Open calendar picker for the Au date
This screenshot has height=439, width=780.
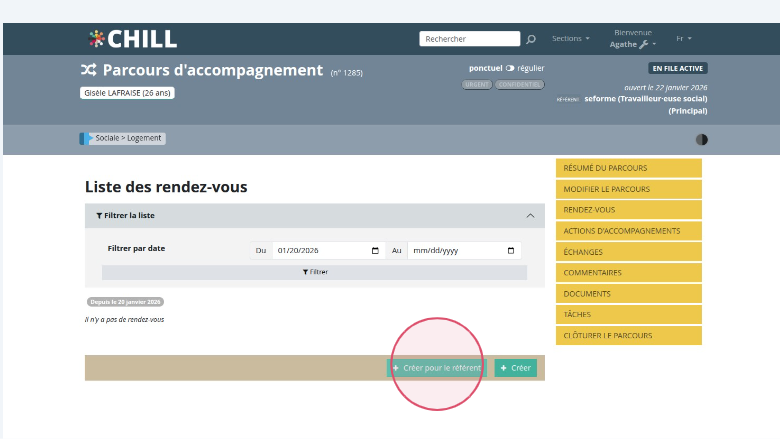point(511,251)
